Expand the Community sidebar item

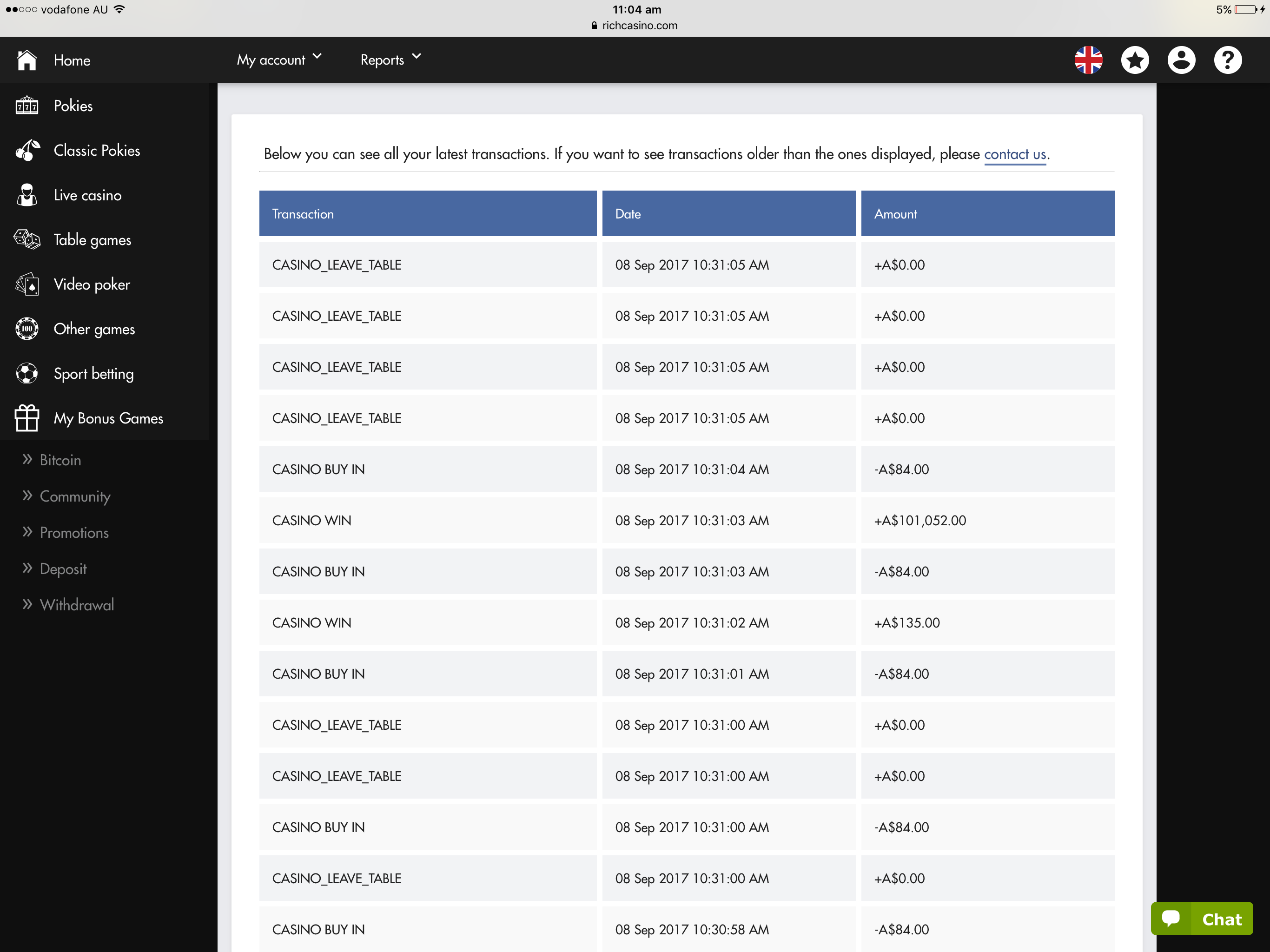pyautogui.click(x=66, y=496)
